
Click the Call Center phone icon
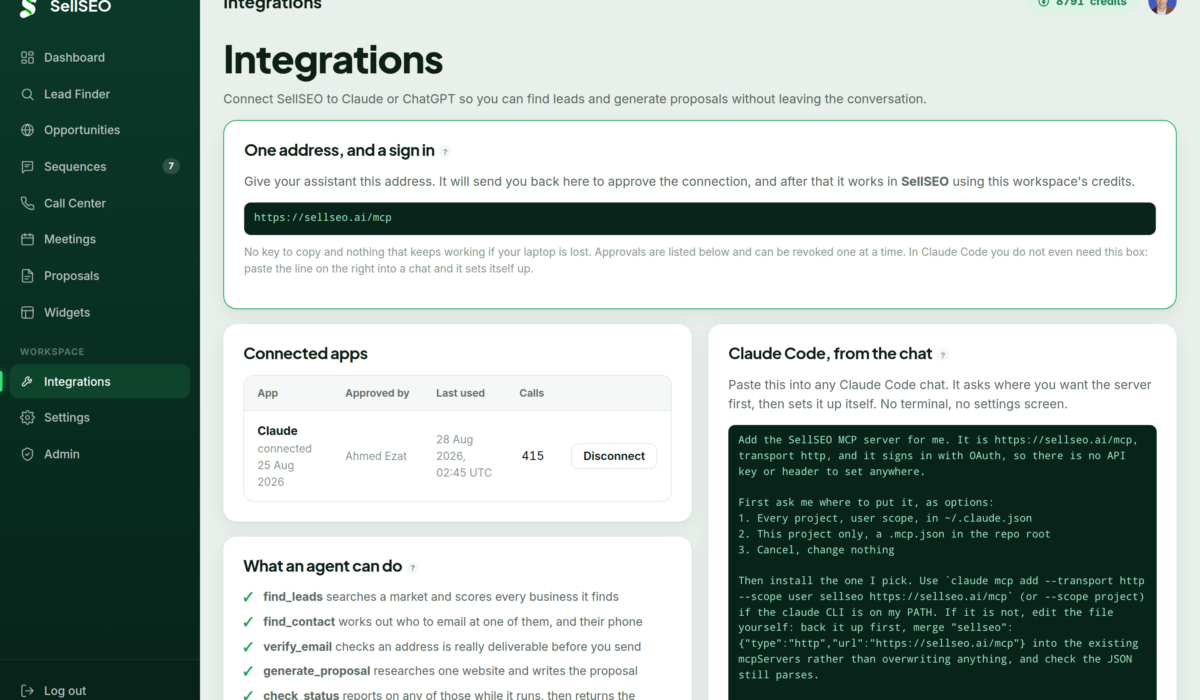(27, 203)
